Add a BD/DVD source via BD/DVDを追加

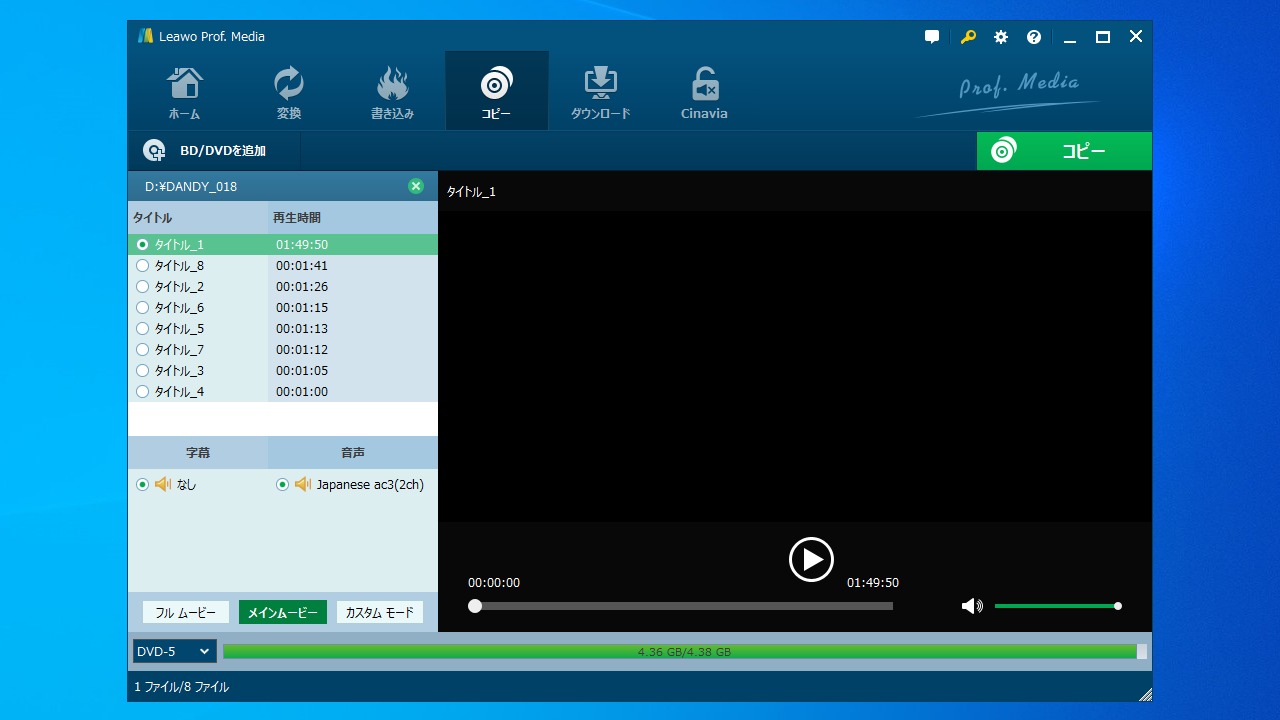pyautogui.click(x=213, y=151)
